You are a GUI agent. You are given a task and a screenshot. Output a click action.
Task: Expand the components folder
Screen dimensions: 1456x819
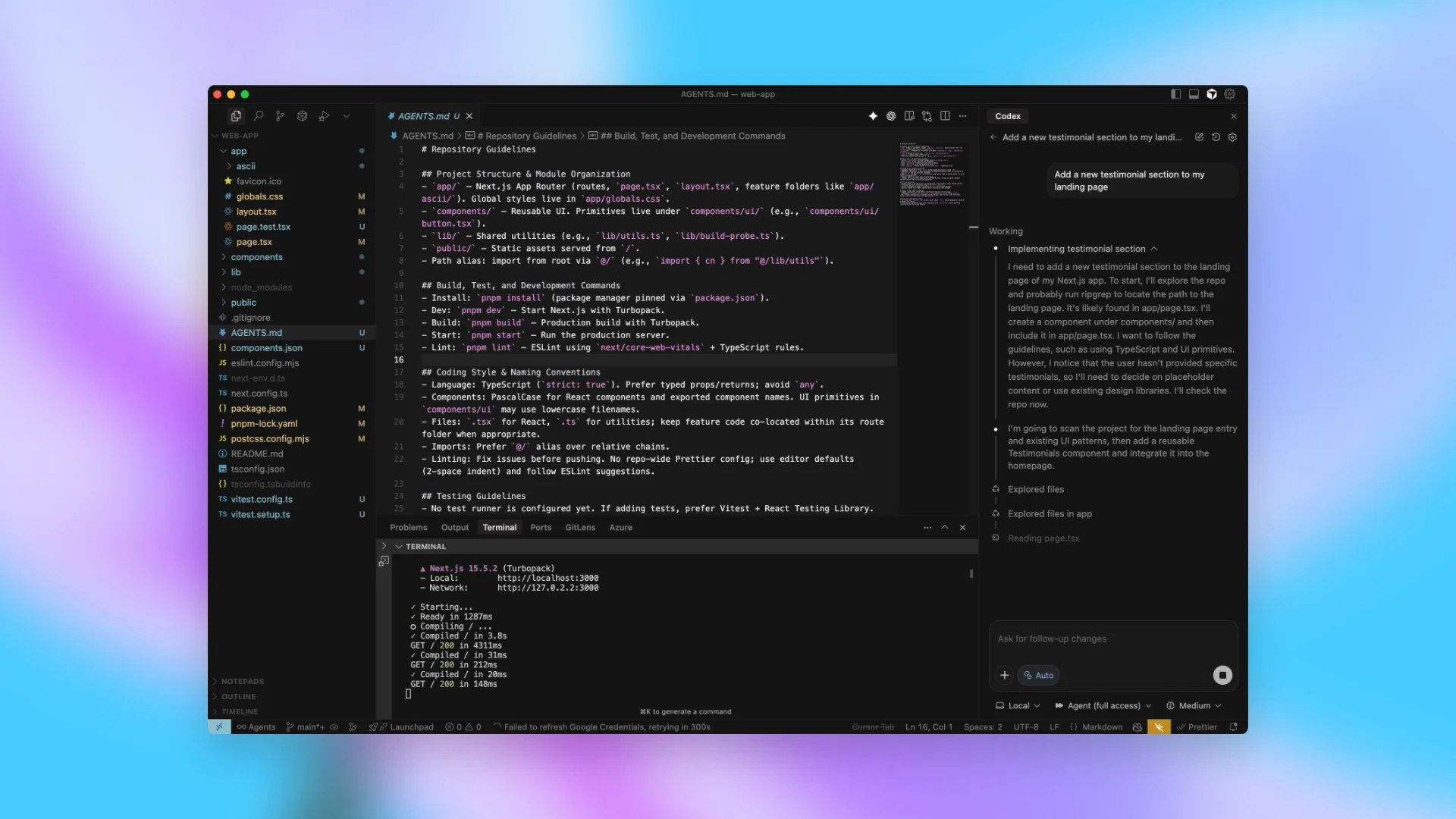(x=256, y=257)
